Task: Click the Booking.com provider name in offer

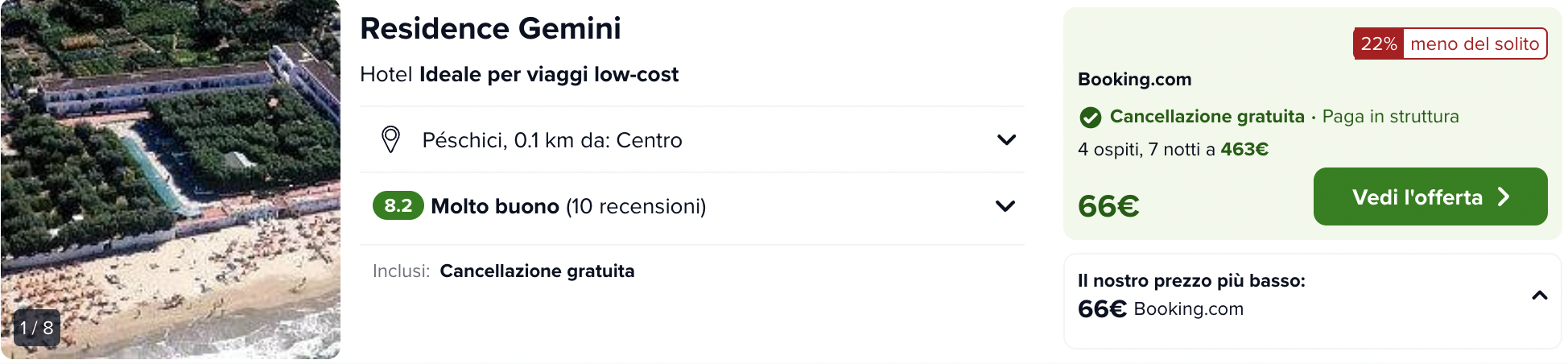Action: tap(1134, 80)
